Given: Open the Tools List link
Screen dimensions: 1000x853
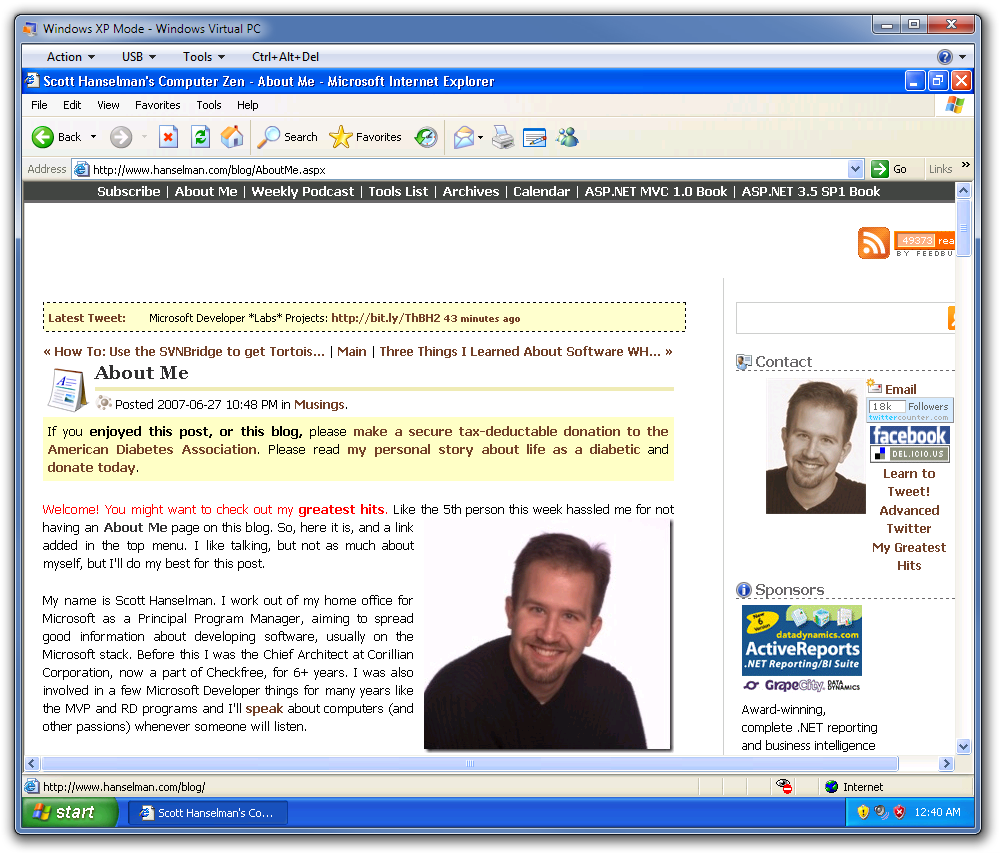Looking at the screenshot, I should [398, 191].
